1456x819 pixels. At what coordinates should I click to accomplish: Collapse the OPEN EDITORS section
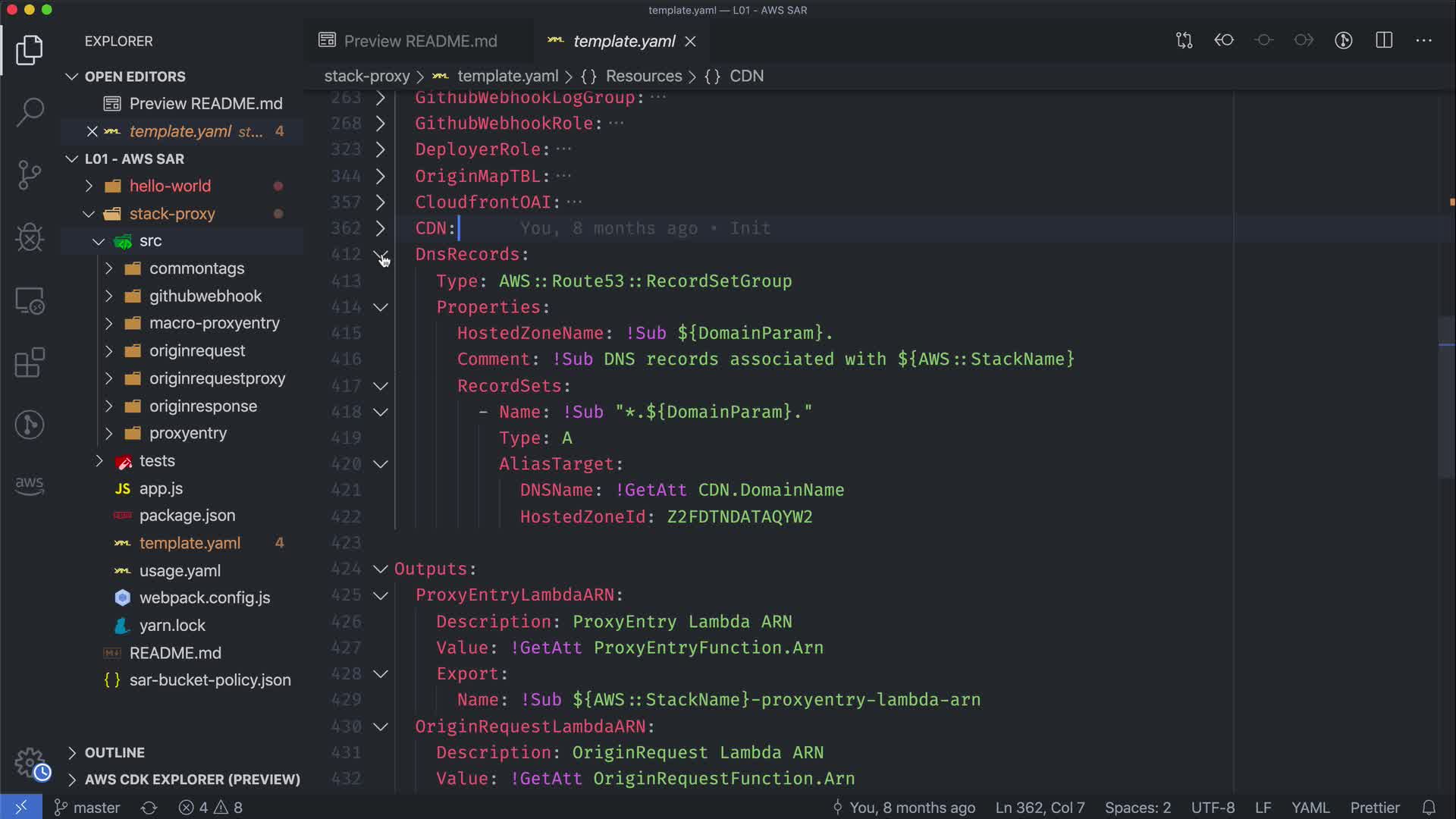click(x=72, y=77)
